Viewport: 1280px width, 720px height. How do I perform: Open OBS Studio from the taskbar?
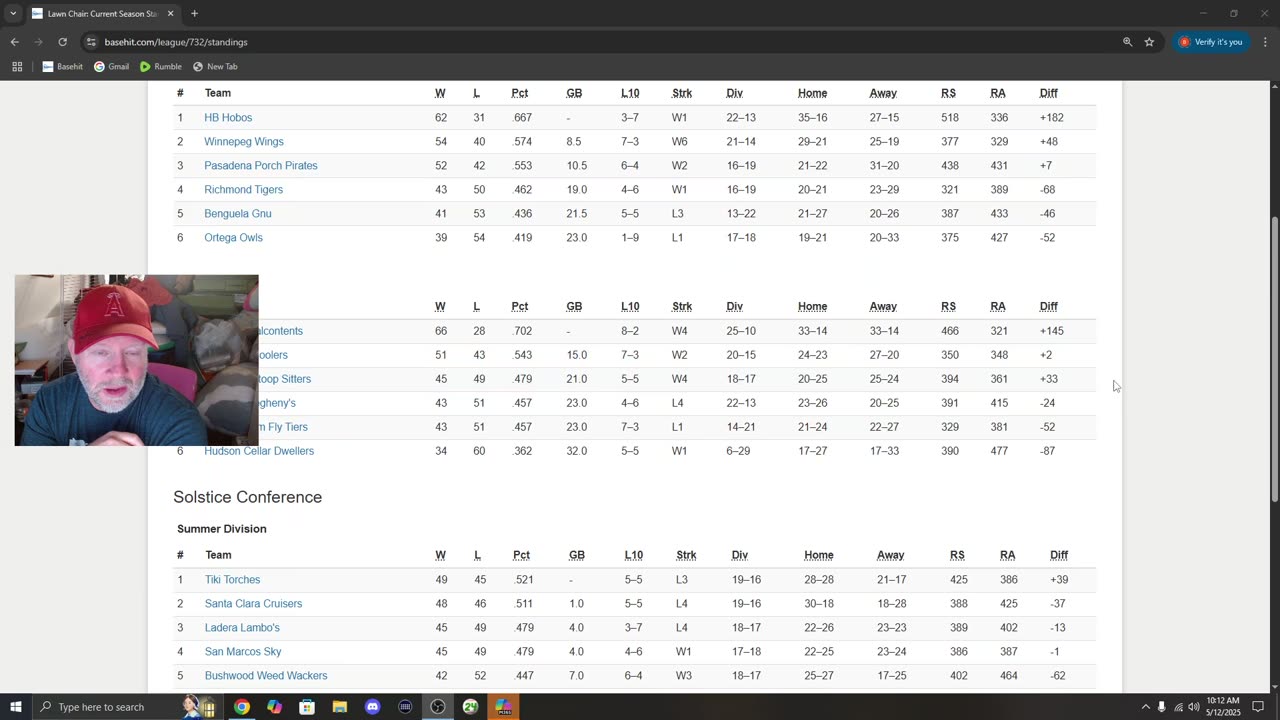coord(438,707)
